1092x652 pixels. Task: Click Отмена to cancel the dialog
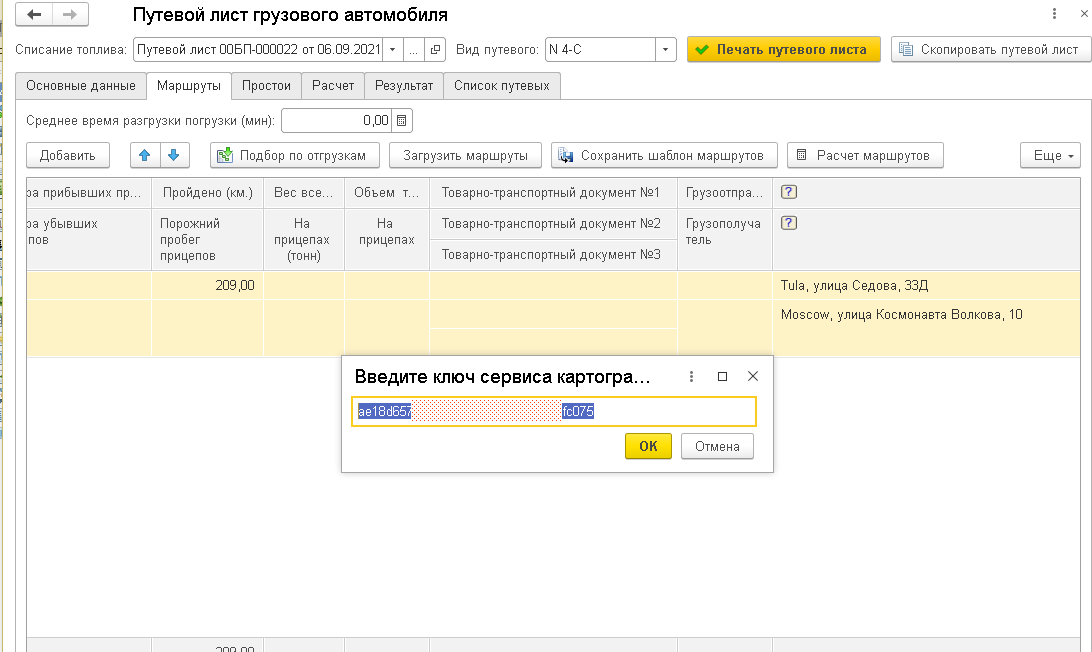point(717,446)
